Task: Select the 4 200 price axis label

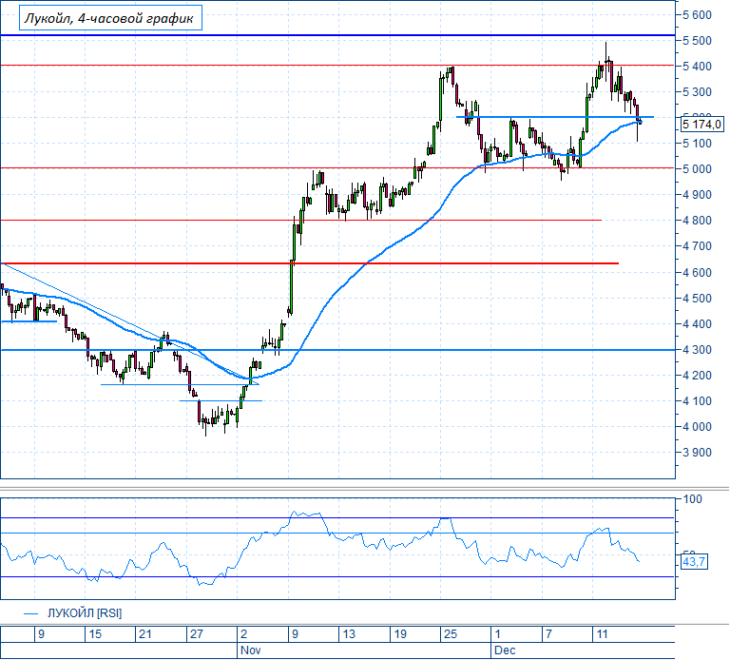Action: 697,375
